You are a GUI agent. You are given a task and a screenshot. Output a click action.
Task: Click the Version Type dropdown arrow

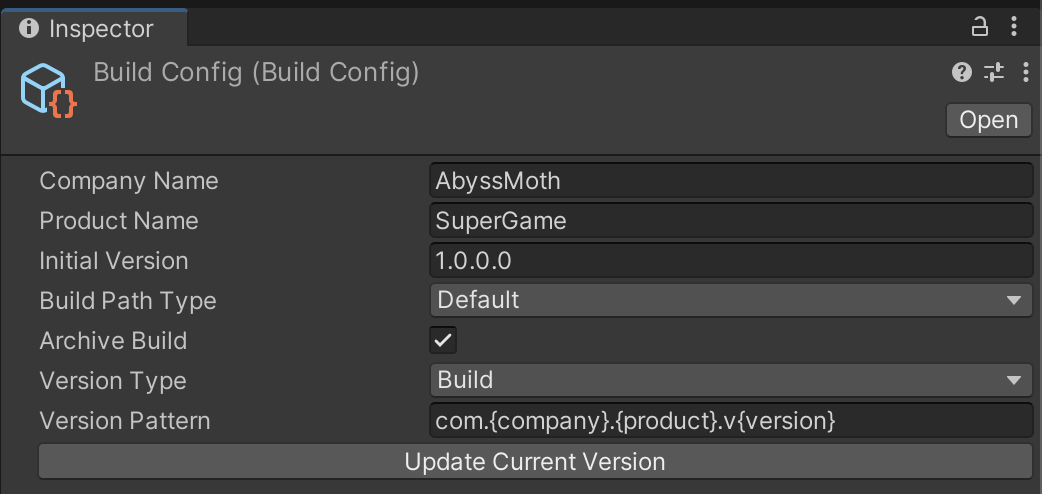1014,381
